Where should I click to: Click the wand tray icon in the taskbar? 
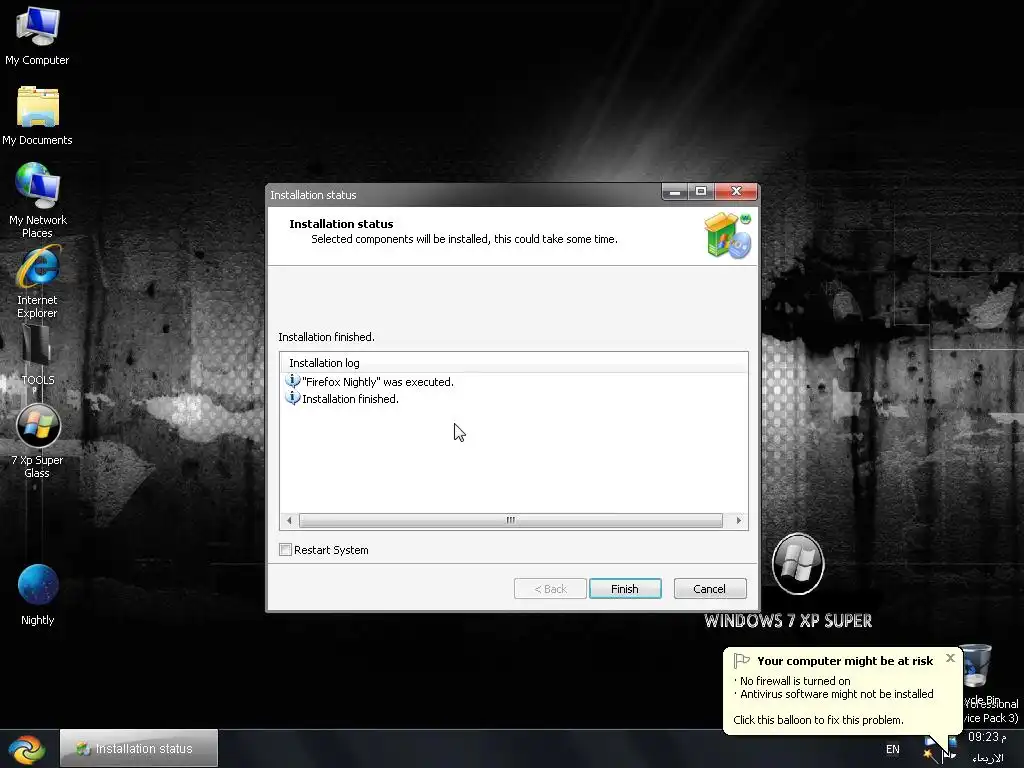[x=930, y=756]
